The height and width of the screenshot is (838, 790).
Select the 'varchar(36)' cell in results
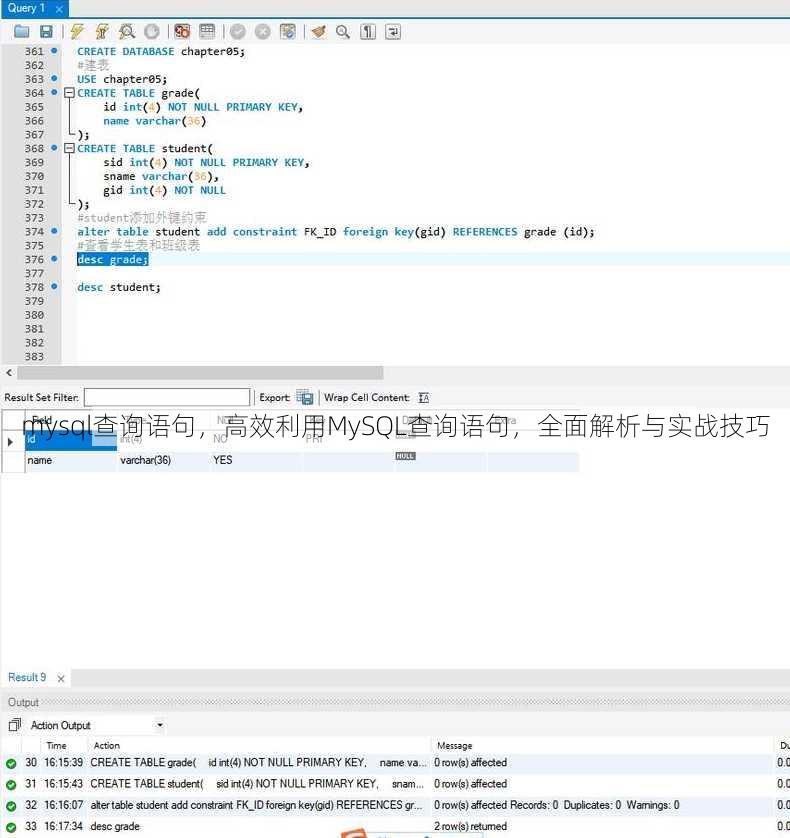[164, 460]
